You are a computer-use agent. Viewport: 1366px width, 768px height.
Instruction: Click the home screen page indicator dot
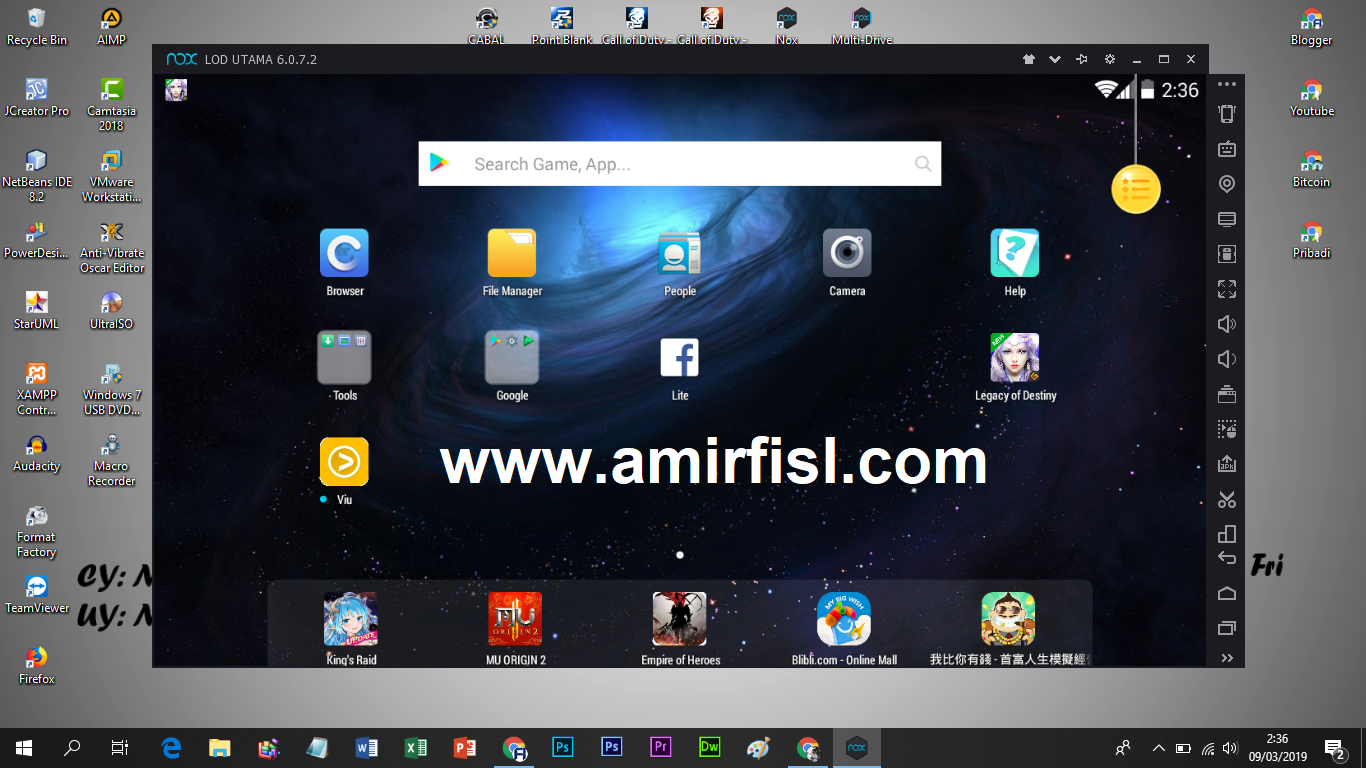tap(680, 554)
